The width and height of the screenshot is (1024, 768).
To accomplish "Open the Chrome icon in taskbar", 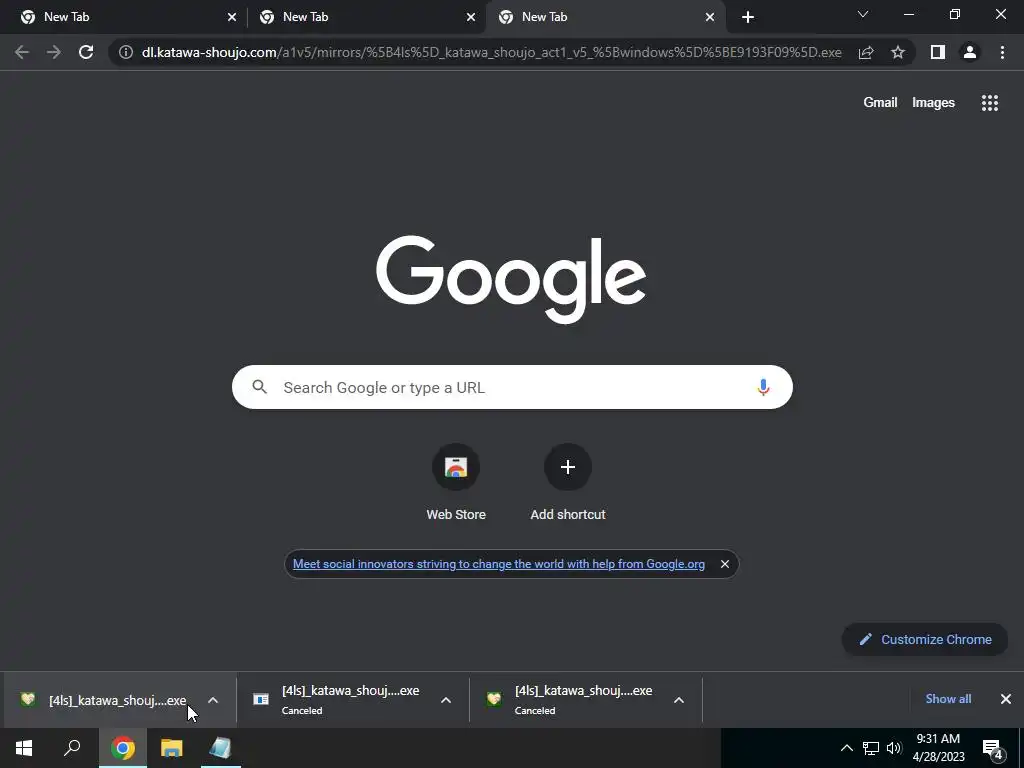I will pos(123,748).
